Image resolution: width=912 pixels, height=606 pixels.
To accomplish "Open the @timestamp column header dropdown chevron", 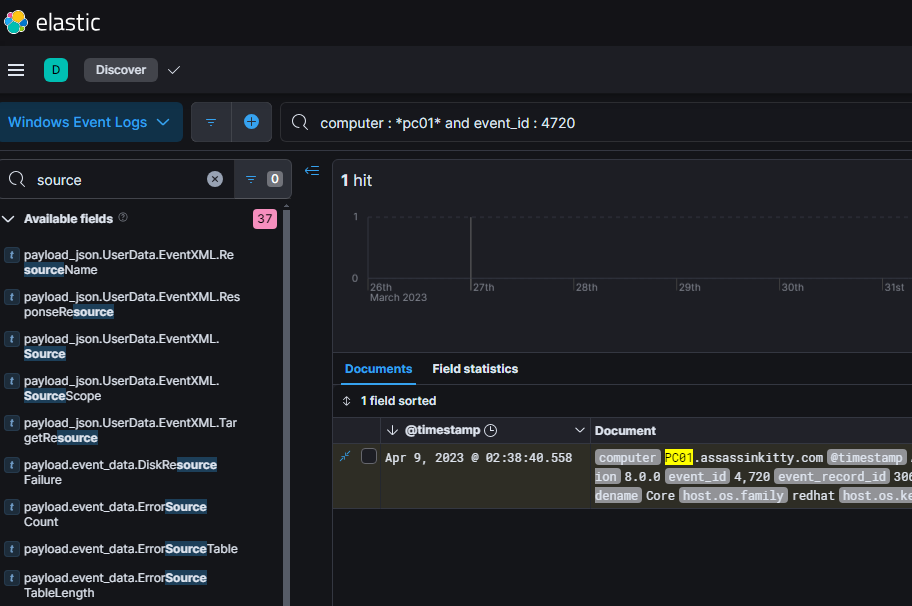I will 579,430.
